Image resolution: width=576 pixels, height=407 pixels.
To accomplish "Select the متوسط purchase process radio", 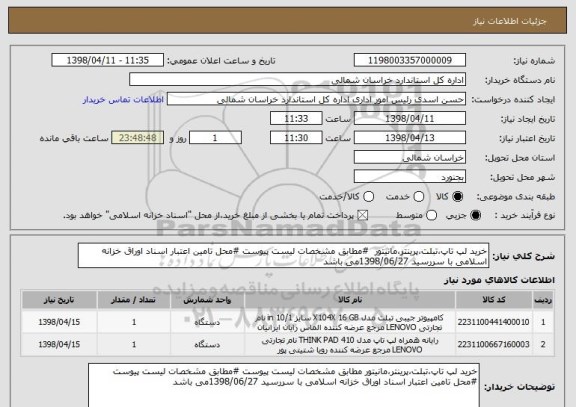I will pyautogui.click(x=431, y=216).
